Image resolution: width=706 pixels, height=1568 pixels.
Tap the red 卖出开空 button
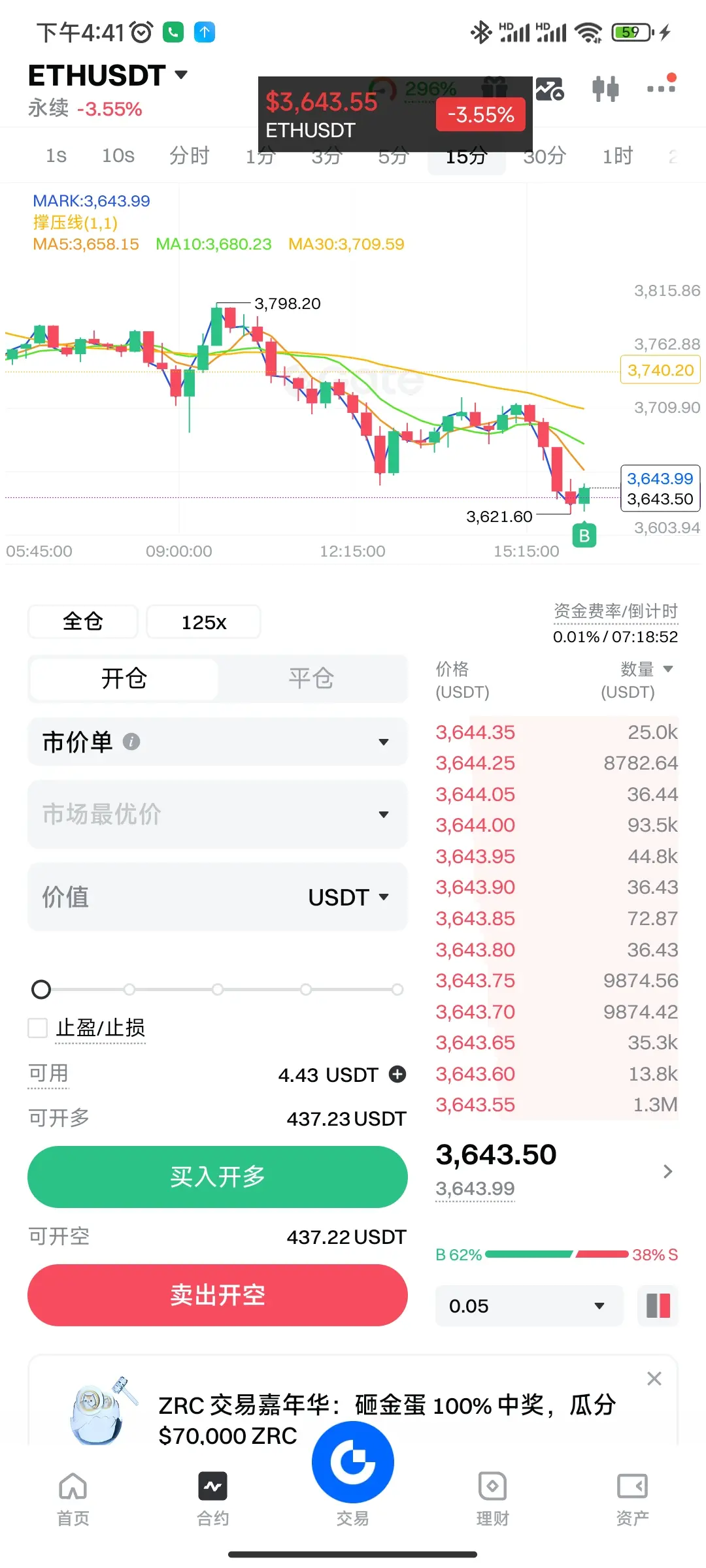218,1295
